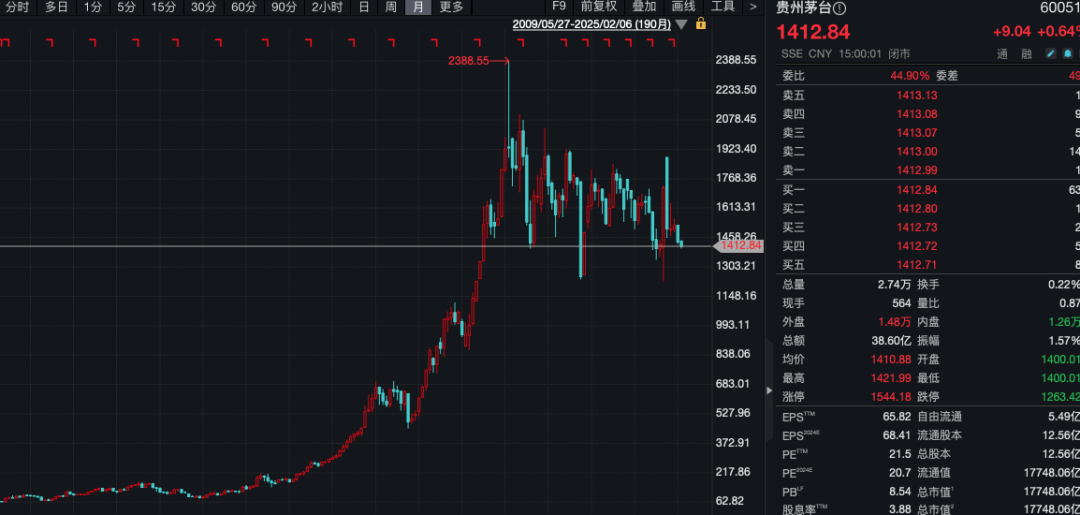The height and width of the screenshot is (515, 1080).
Task: Open the date range dropdown triangle
Action: pyautogui.click(x=681, y=25)
